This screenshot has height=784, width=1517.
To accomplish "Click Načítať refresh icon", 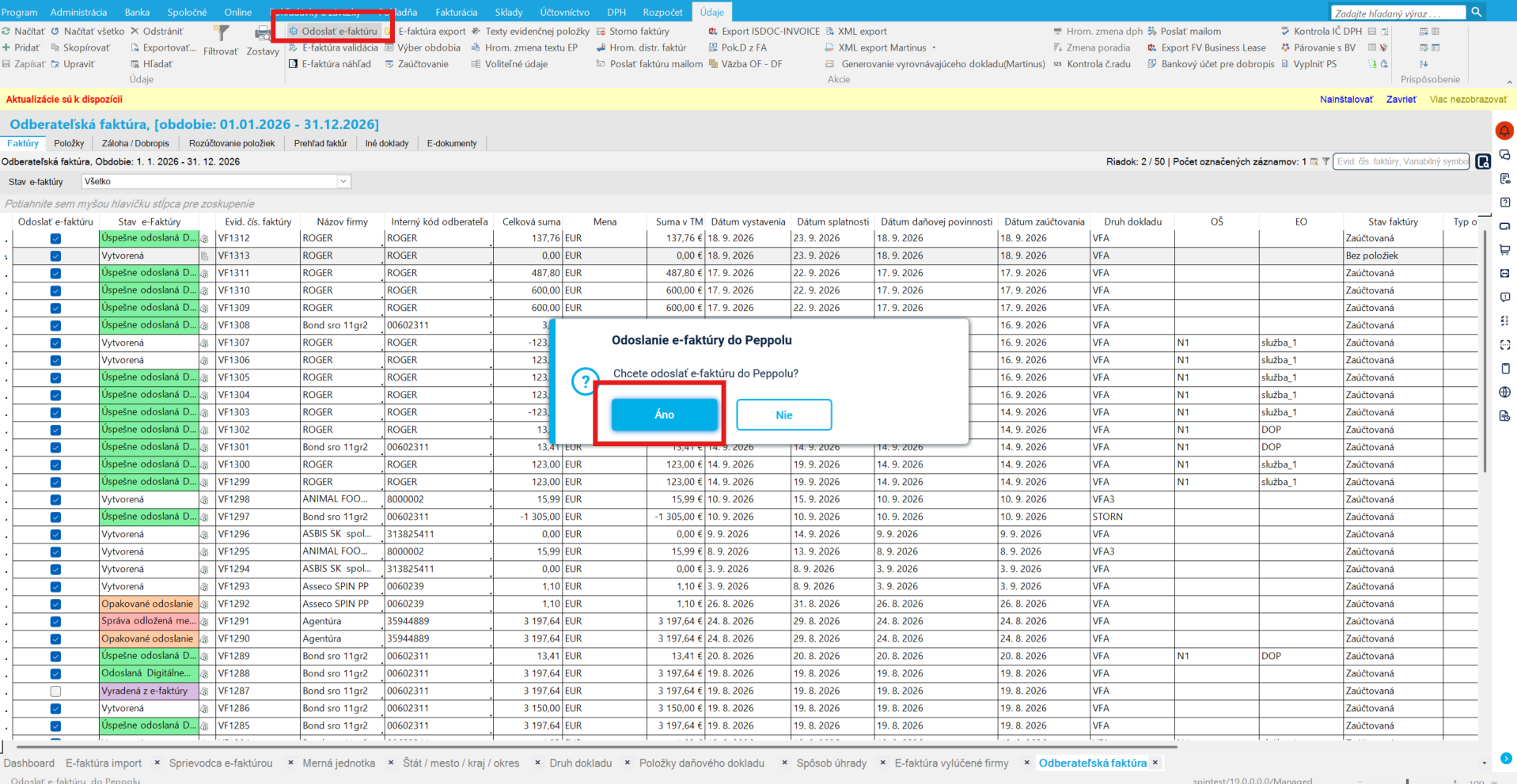I will coord(6,32).
